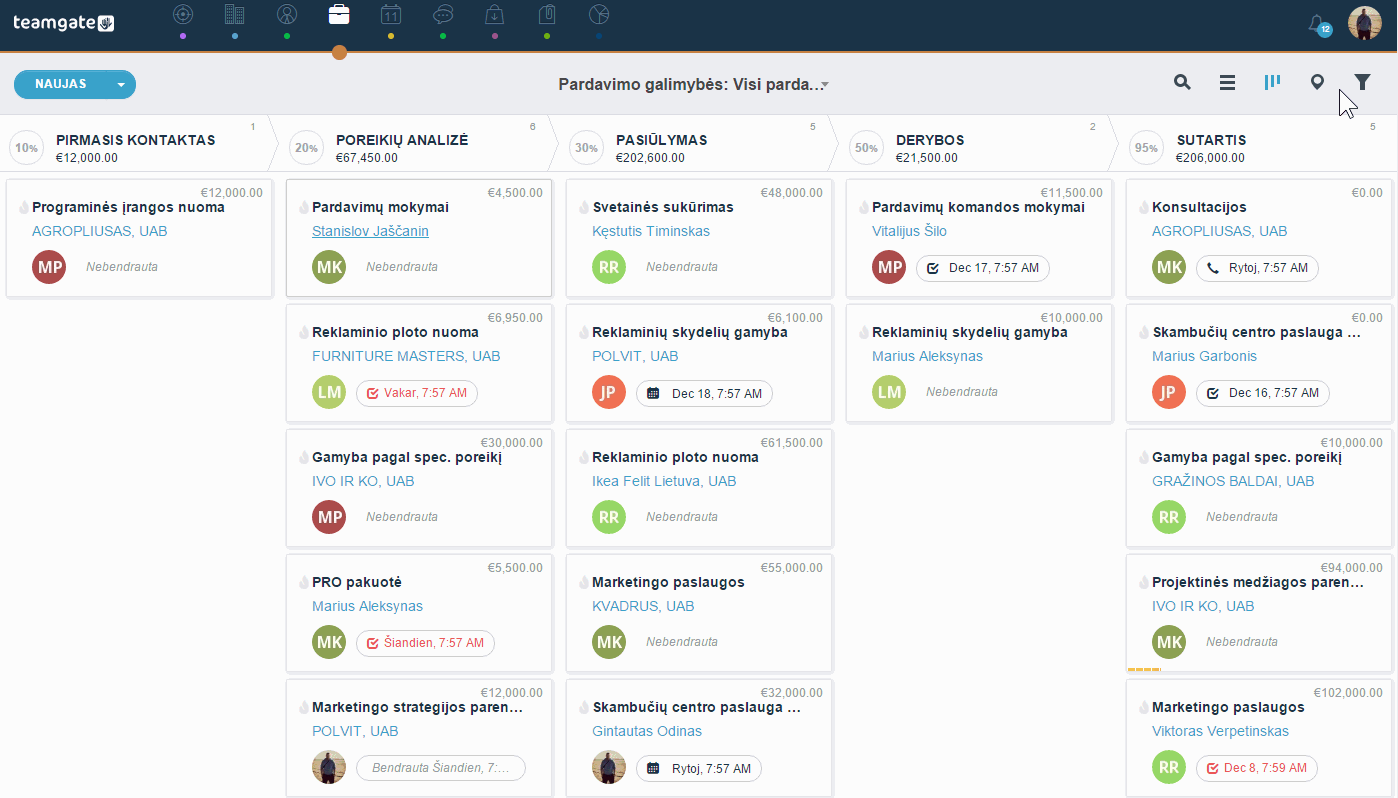Click Dec 16, 7:57 AM task pill

pyautogui.click(x=1263, y=393)
